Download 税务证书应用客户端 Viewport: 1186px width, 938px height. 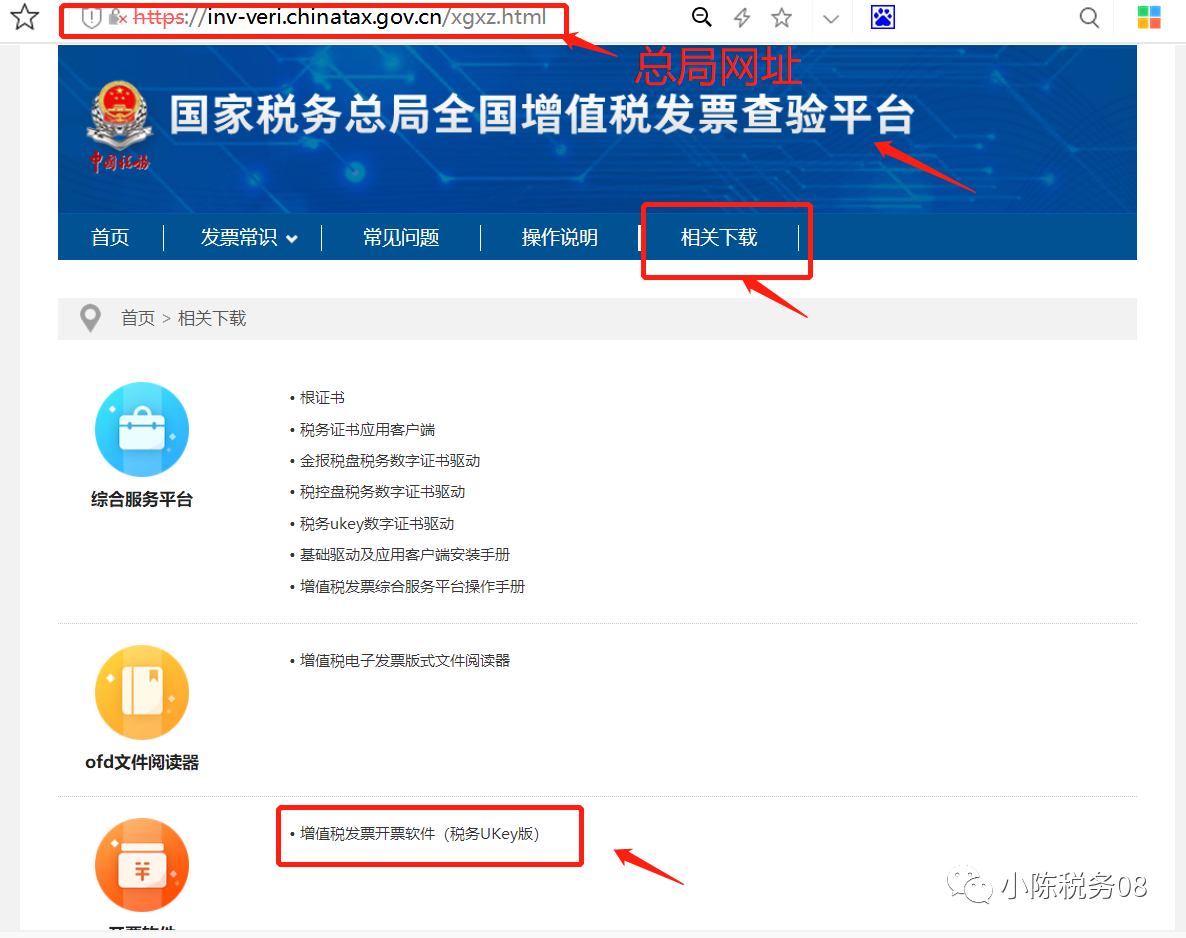pos(368,430)
